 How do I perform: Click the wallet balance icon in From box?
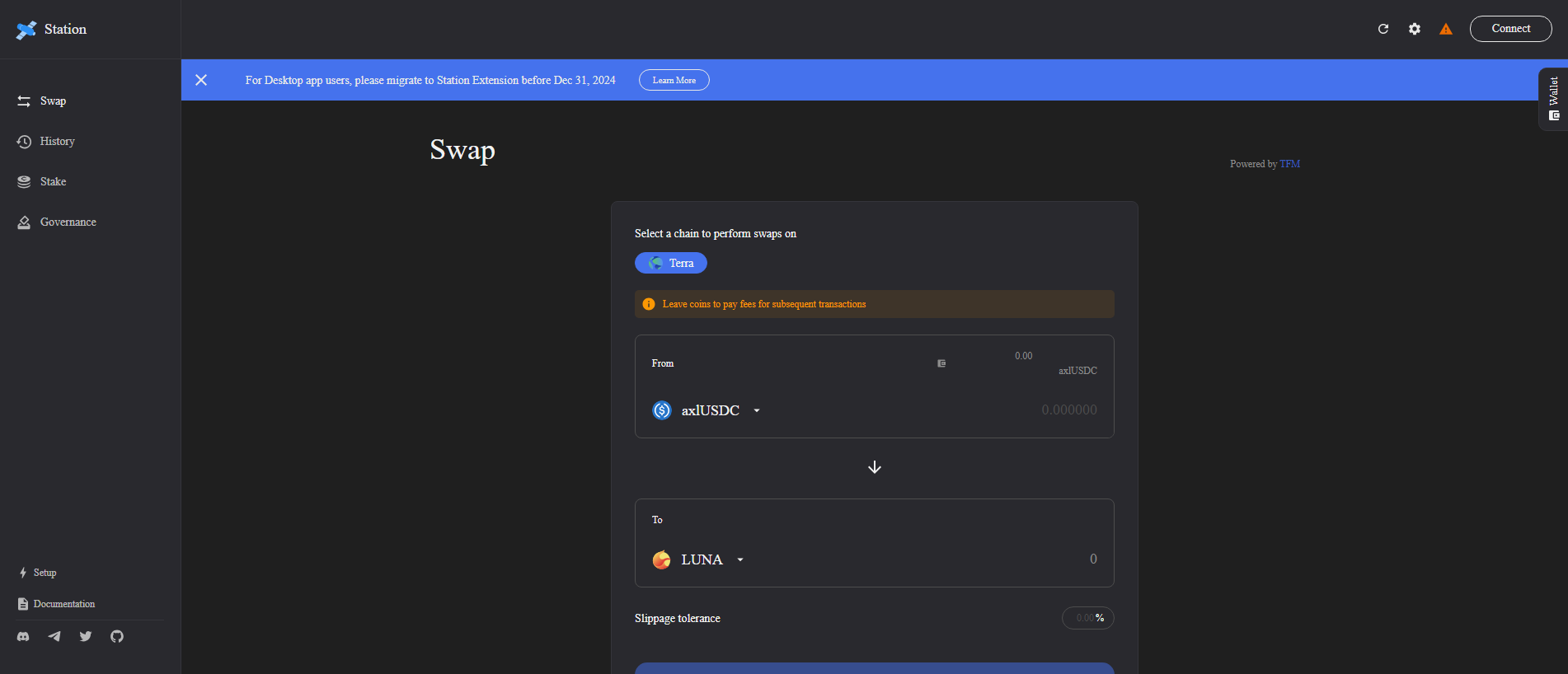click(941, 363)
